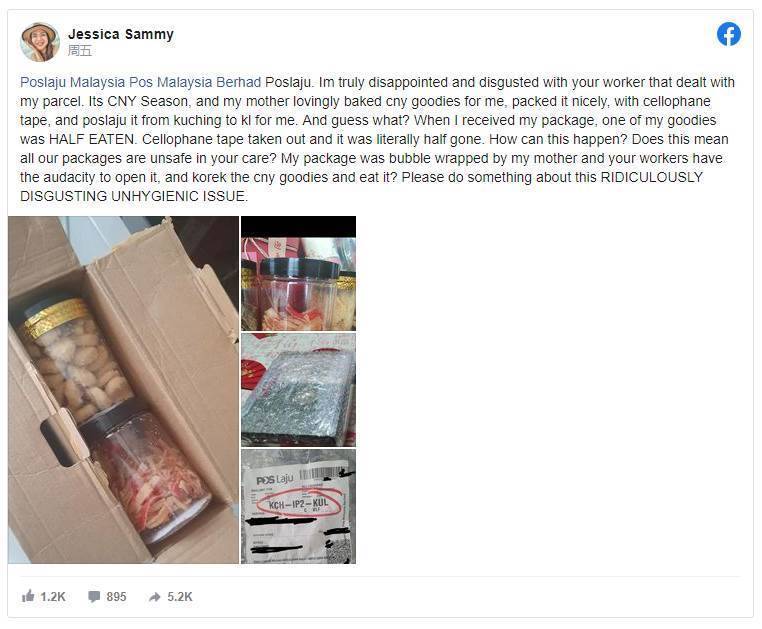Click the post date under the author name

click(x=80, y=51)
